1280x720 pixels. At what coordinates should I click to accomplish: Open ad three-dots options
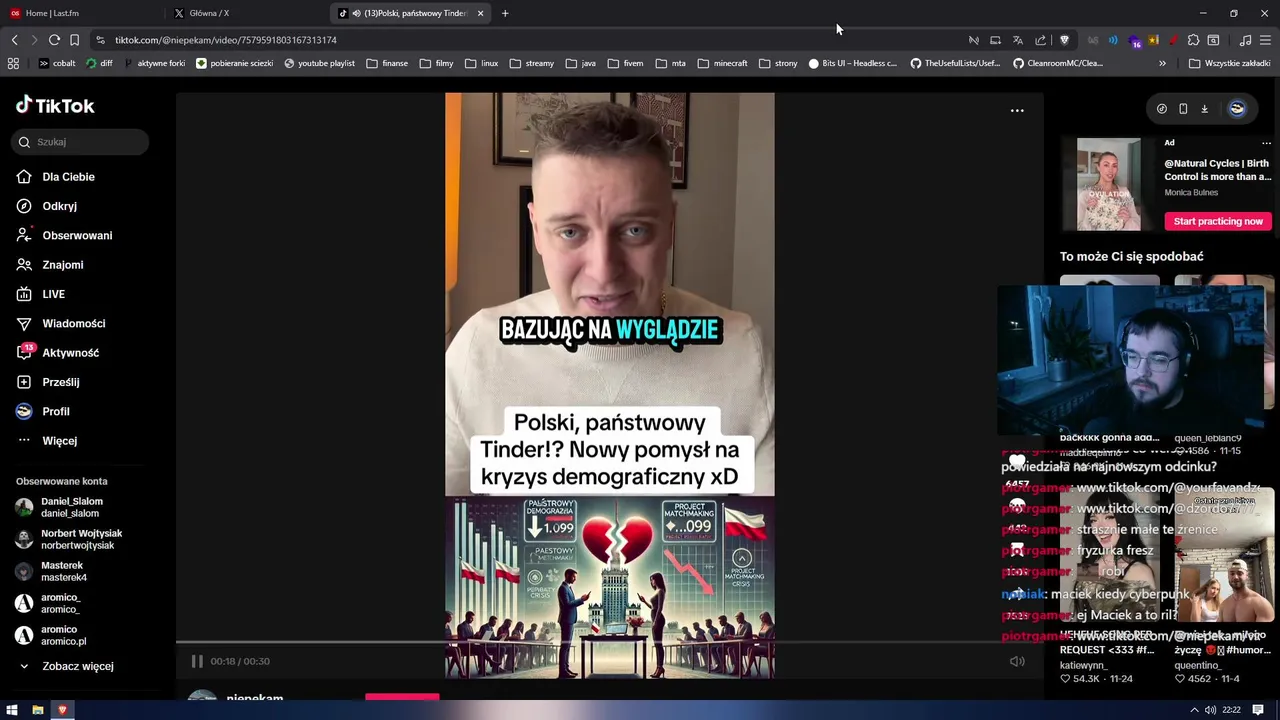1266,143
